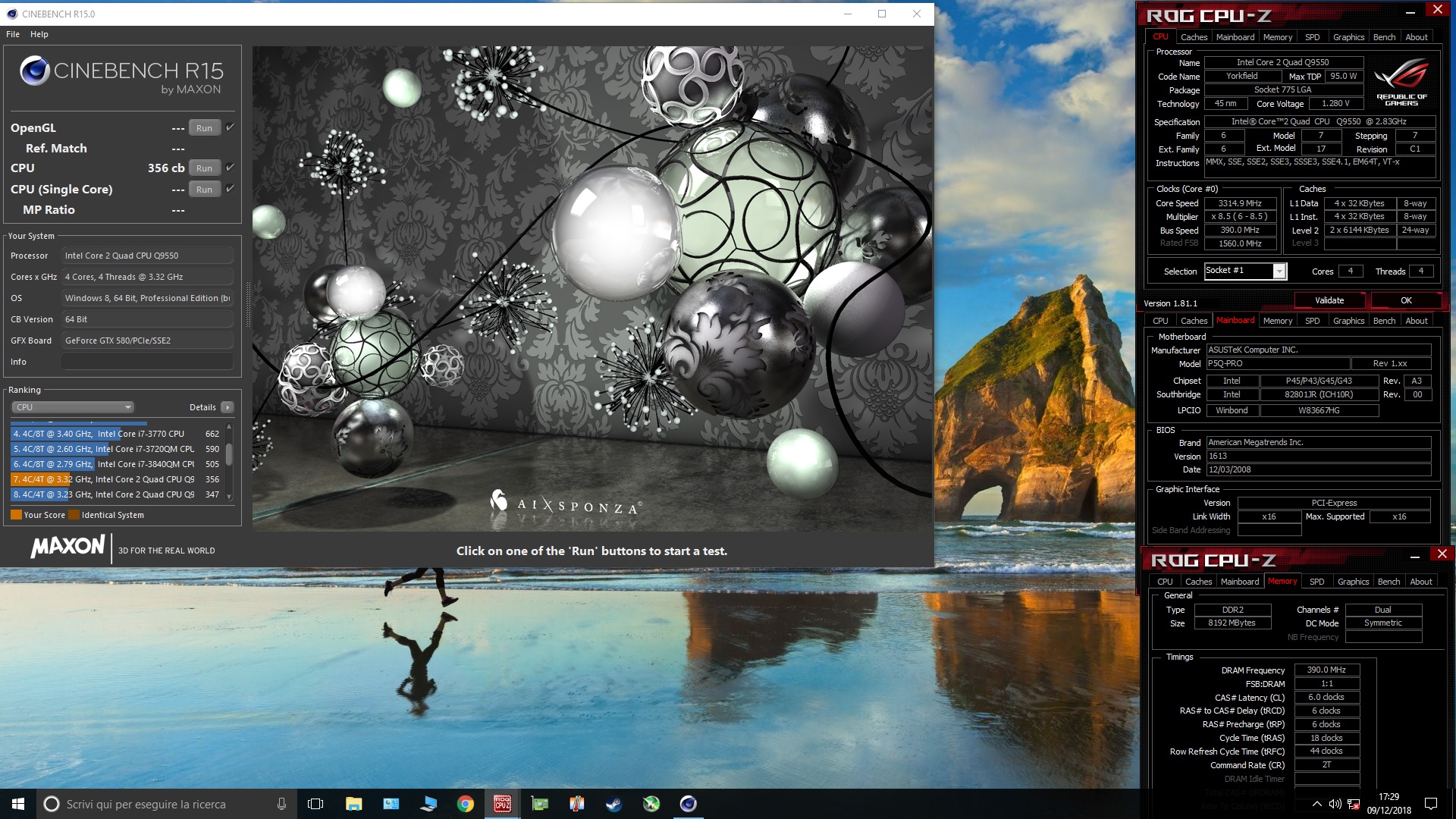
Task: Click the Identical System color swatch
Action: pyautogui.click(x=74, y=515)
